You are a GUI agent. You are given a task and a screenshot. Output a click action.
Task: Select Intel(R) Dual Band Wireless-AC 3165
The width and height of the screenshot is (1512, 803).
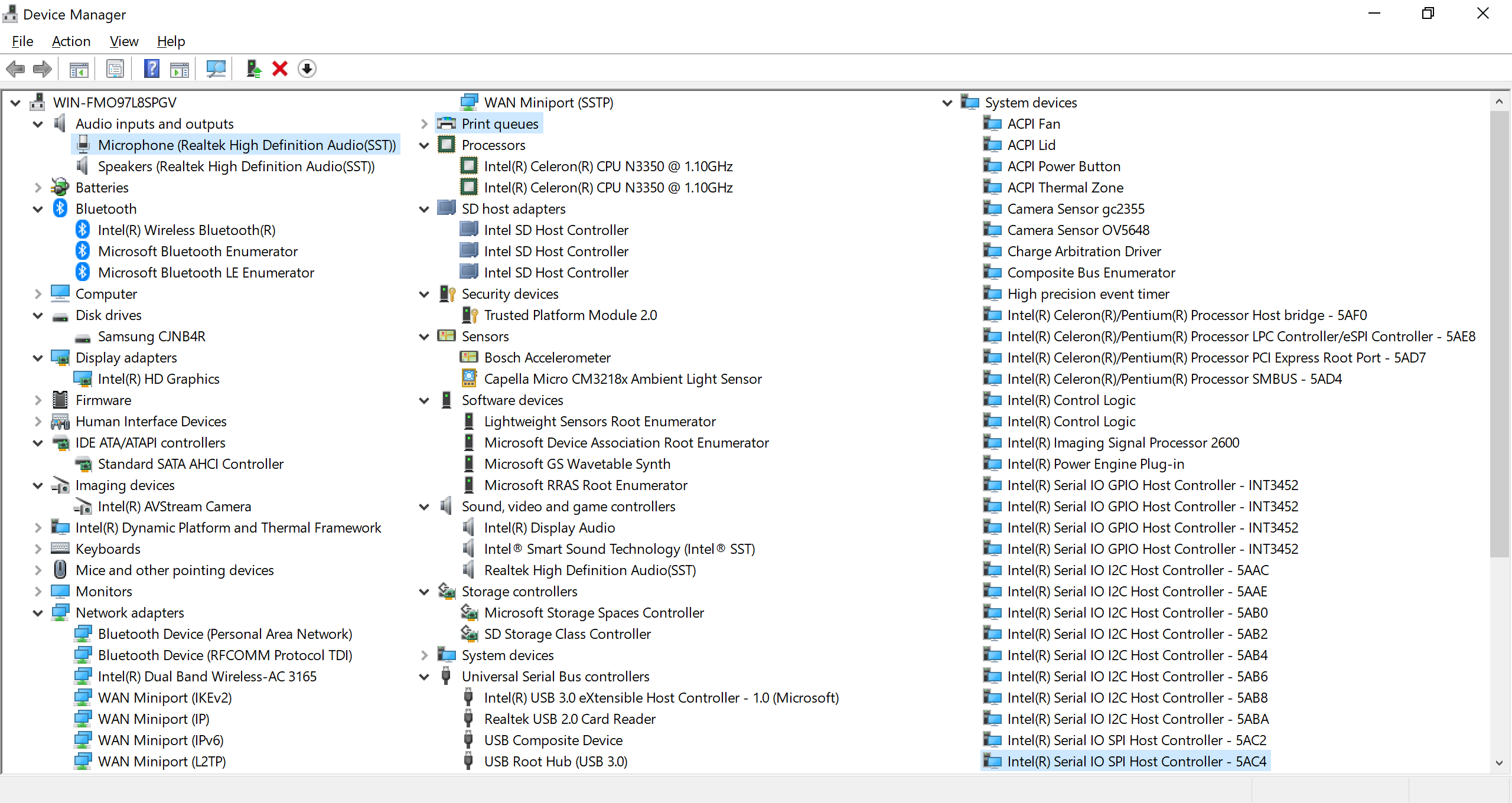[x=207, y=676]
